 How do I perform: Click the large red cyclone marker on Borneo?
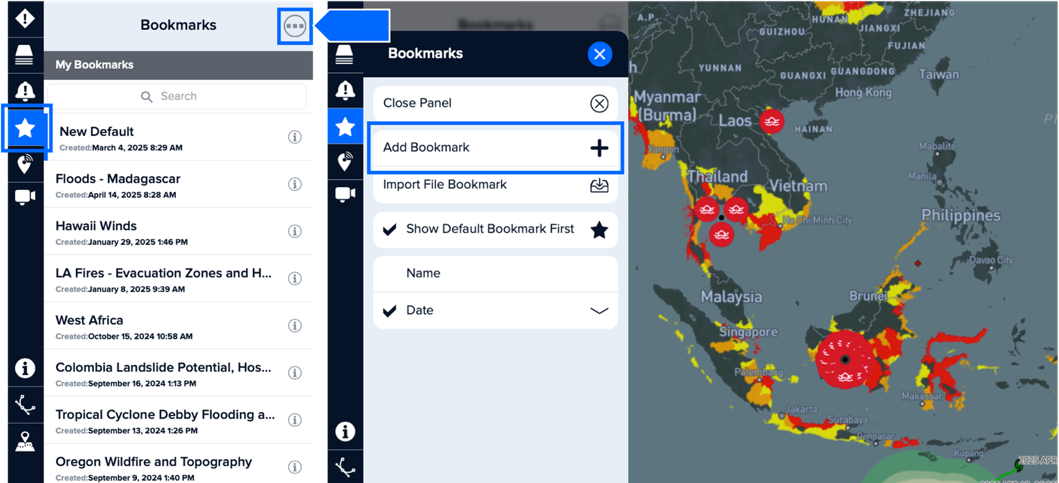(x=844, y=360)
